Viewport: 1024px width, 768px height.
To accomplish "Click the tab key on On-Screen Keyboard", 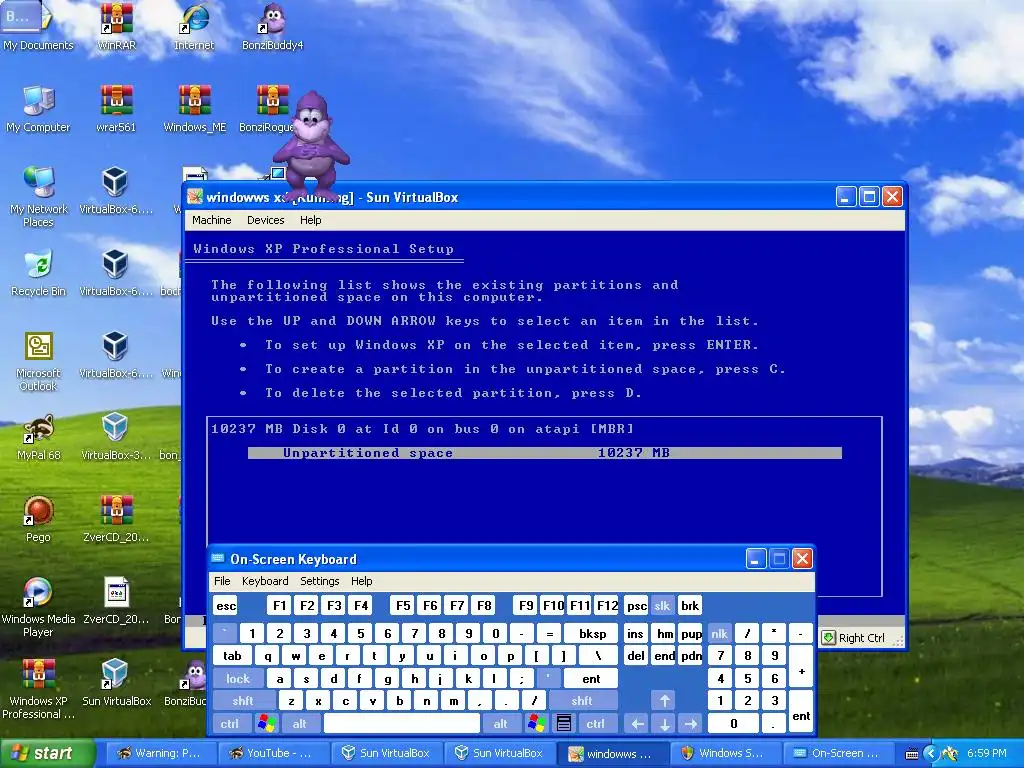I will (232, 656).
